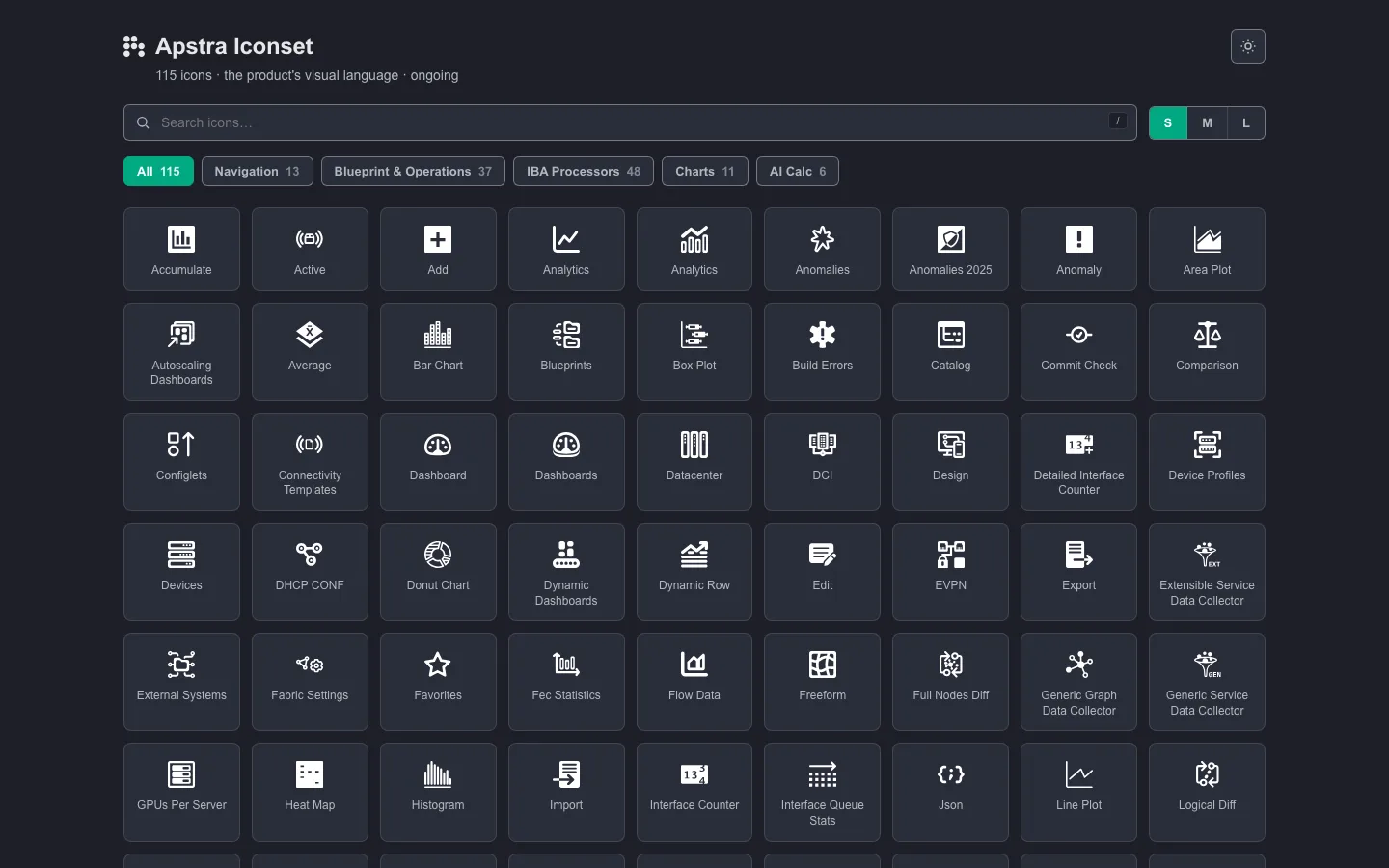Image resolution: width=1389 pixels, height=868 pixels.
Task: Select the Line Plot icon
Action: tap(1078, 792)
